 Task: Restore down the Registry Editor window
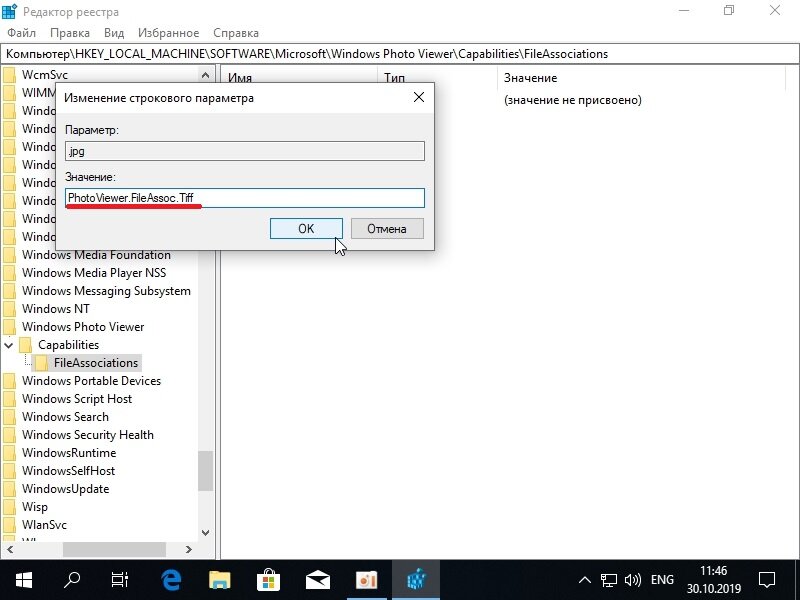coord(729,11)
